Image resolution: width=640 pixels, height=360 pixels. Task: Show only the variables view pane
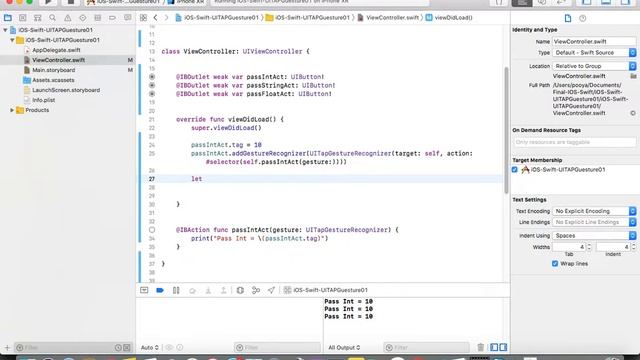click(x=494, y=347)
